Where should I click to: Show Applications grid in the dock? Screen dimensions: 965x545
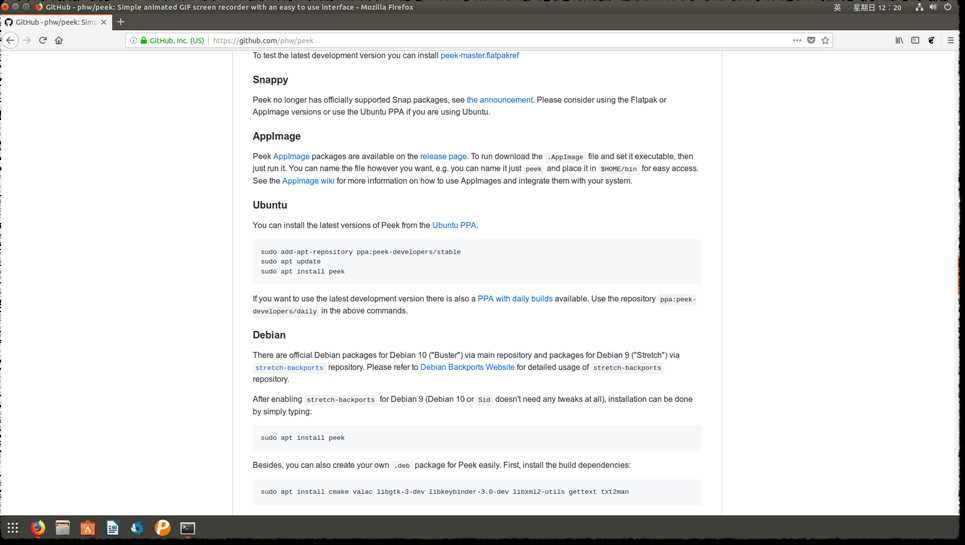tap(12, 528)
